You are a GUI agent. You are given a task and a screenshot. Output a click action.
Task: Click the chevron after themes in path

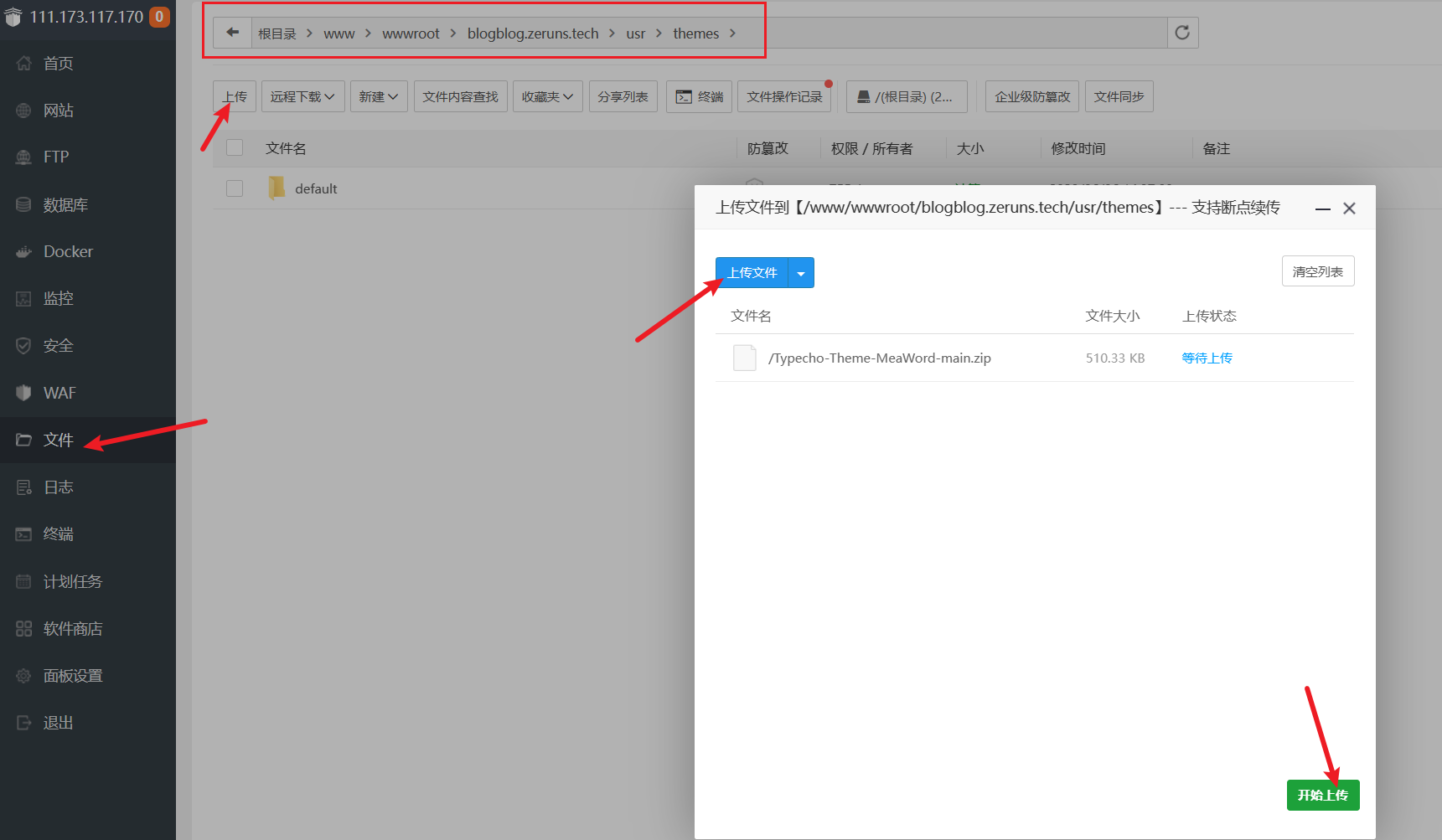point(732,33)
